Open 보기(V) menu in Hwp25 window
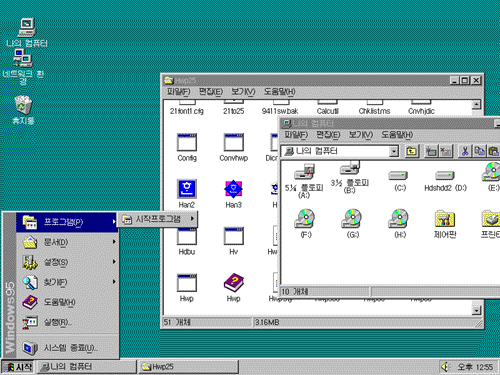 [x=243, y=92]
